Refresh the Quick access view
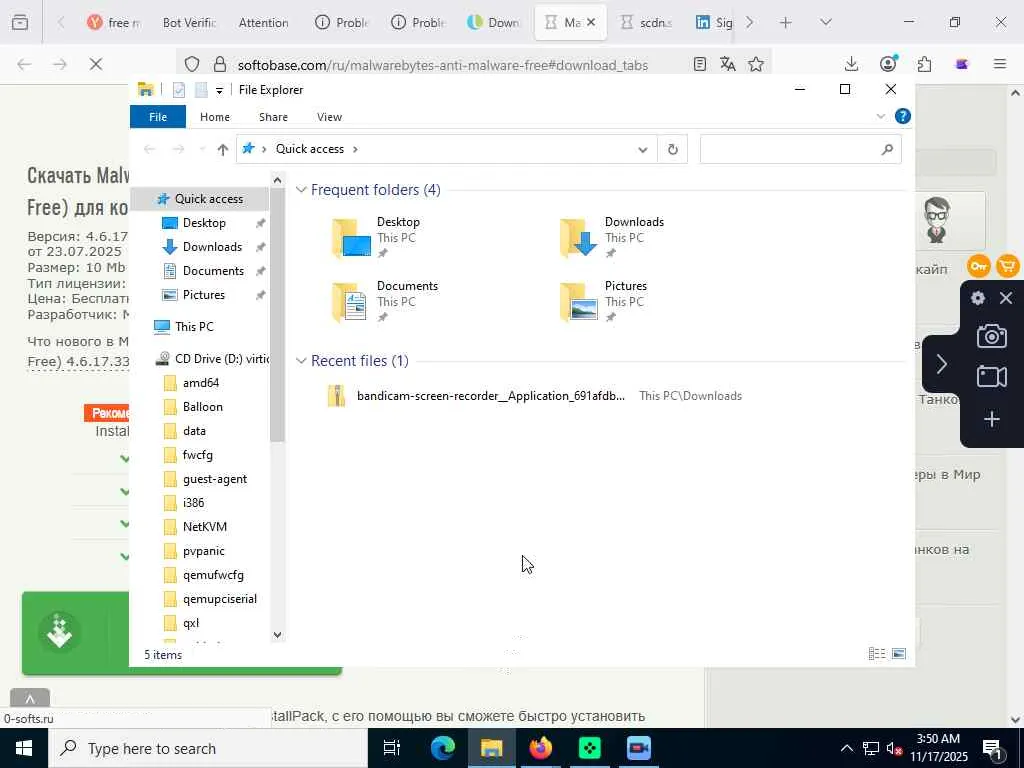Image resolution: width=1024 pixels, height=768 pixels. click(x=673, y=150)
